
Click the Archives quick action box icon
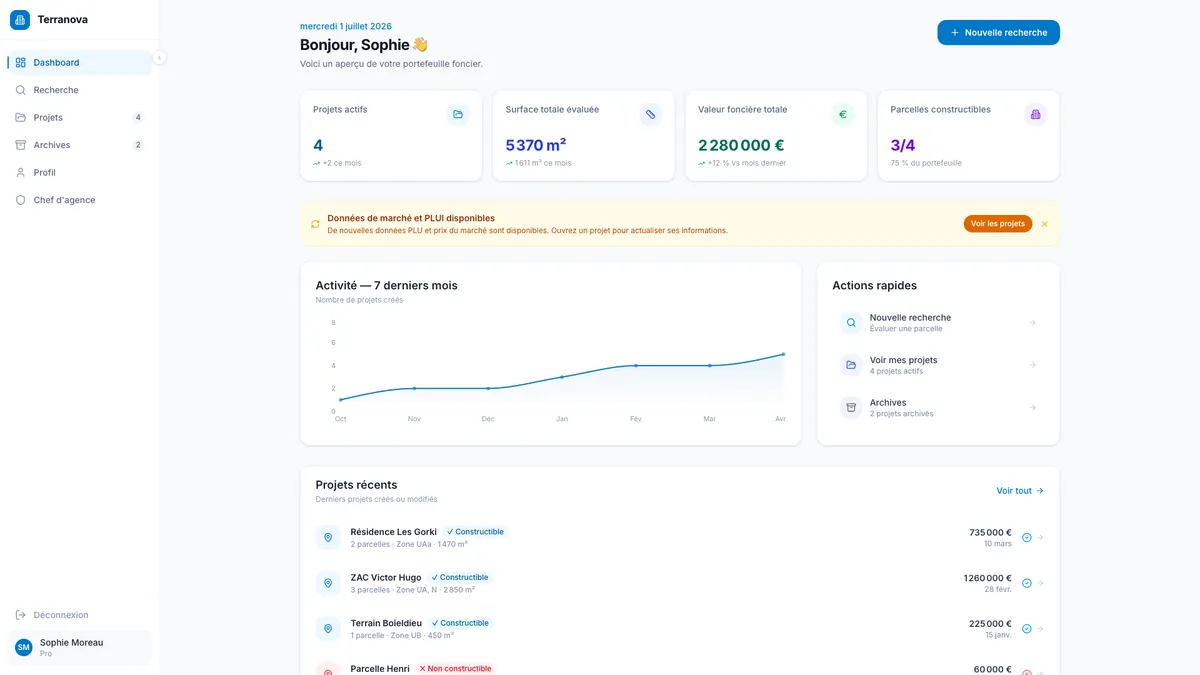coord(851,407)
